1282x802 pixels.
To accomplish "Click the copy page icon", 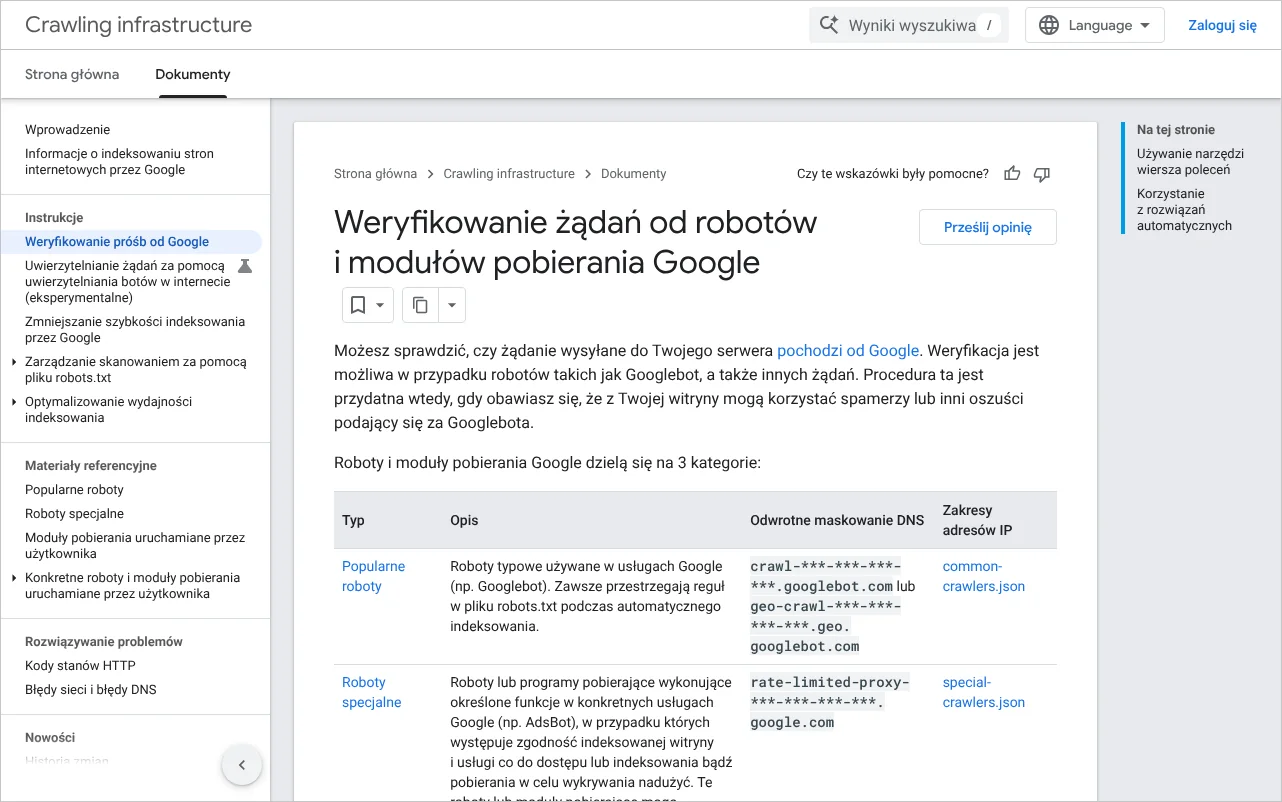I will pos(421,305).
